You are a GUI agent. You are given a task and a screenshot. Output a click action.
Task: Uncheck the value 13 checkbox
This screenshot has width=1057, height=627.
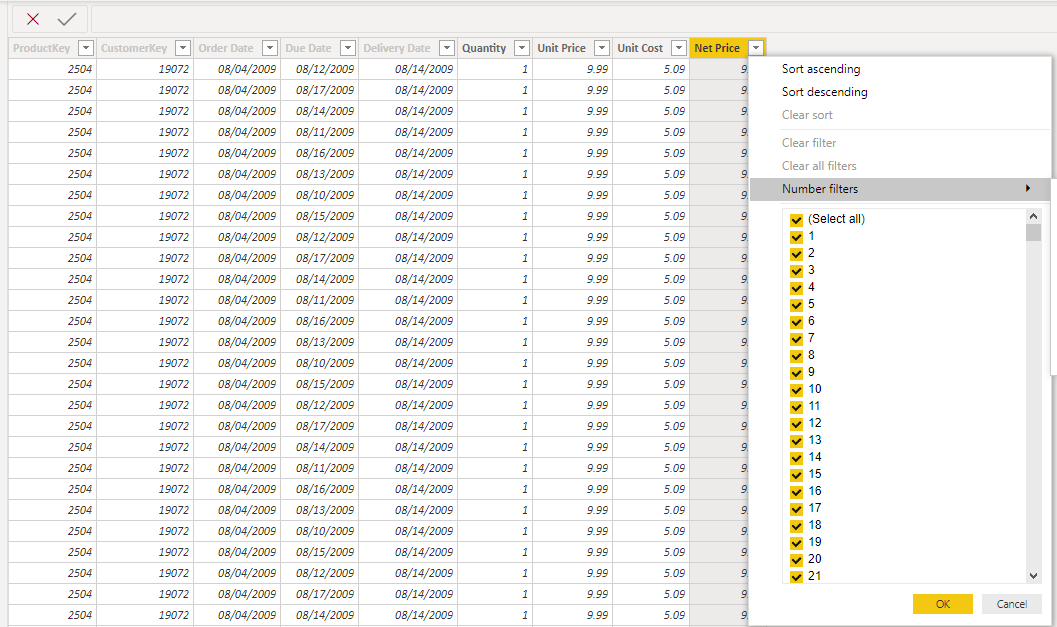click(x=796, y=440)
